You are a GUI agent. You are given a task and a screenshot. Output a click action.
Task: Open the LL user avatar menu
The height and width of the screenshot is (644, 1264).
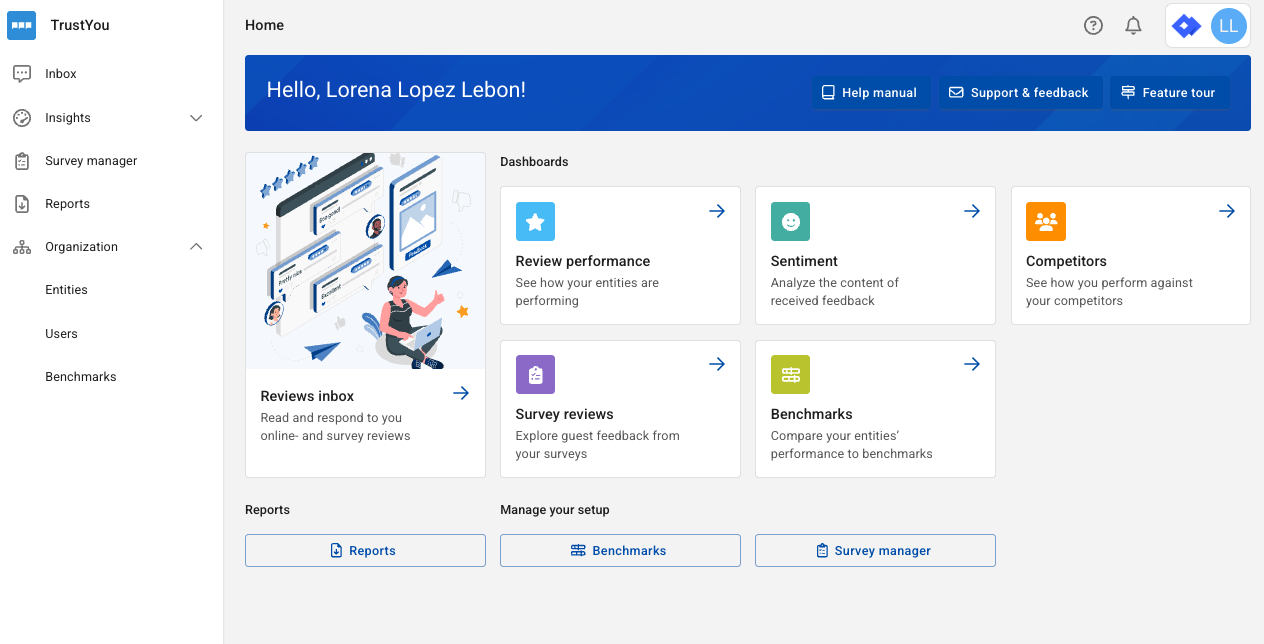pyautogui.click(x=1229, y=26)
